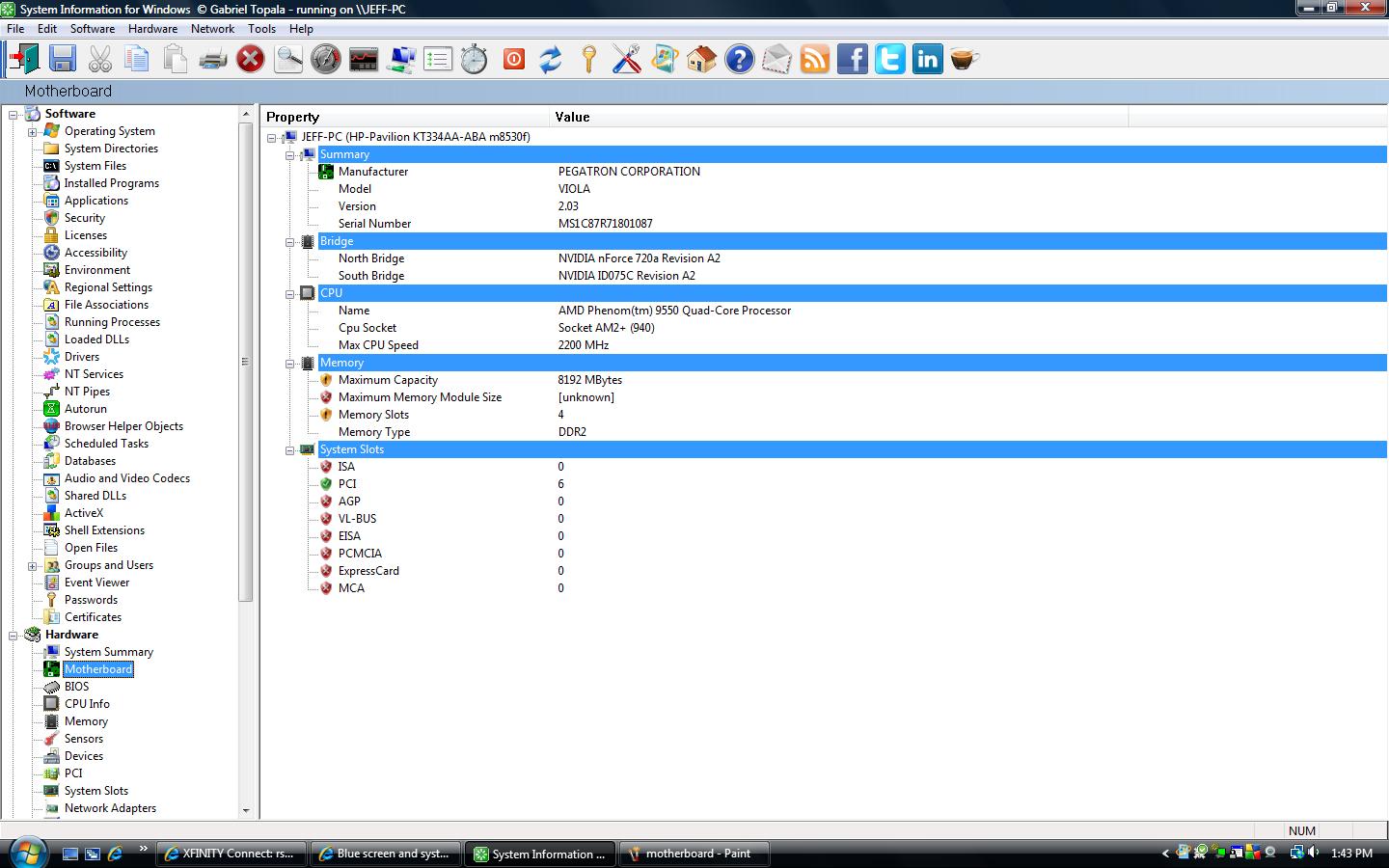Click the envelope mail icon

coord(776,60)
